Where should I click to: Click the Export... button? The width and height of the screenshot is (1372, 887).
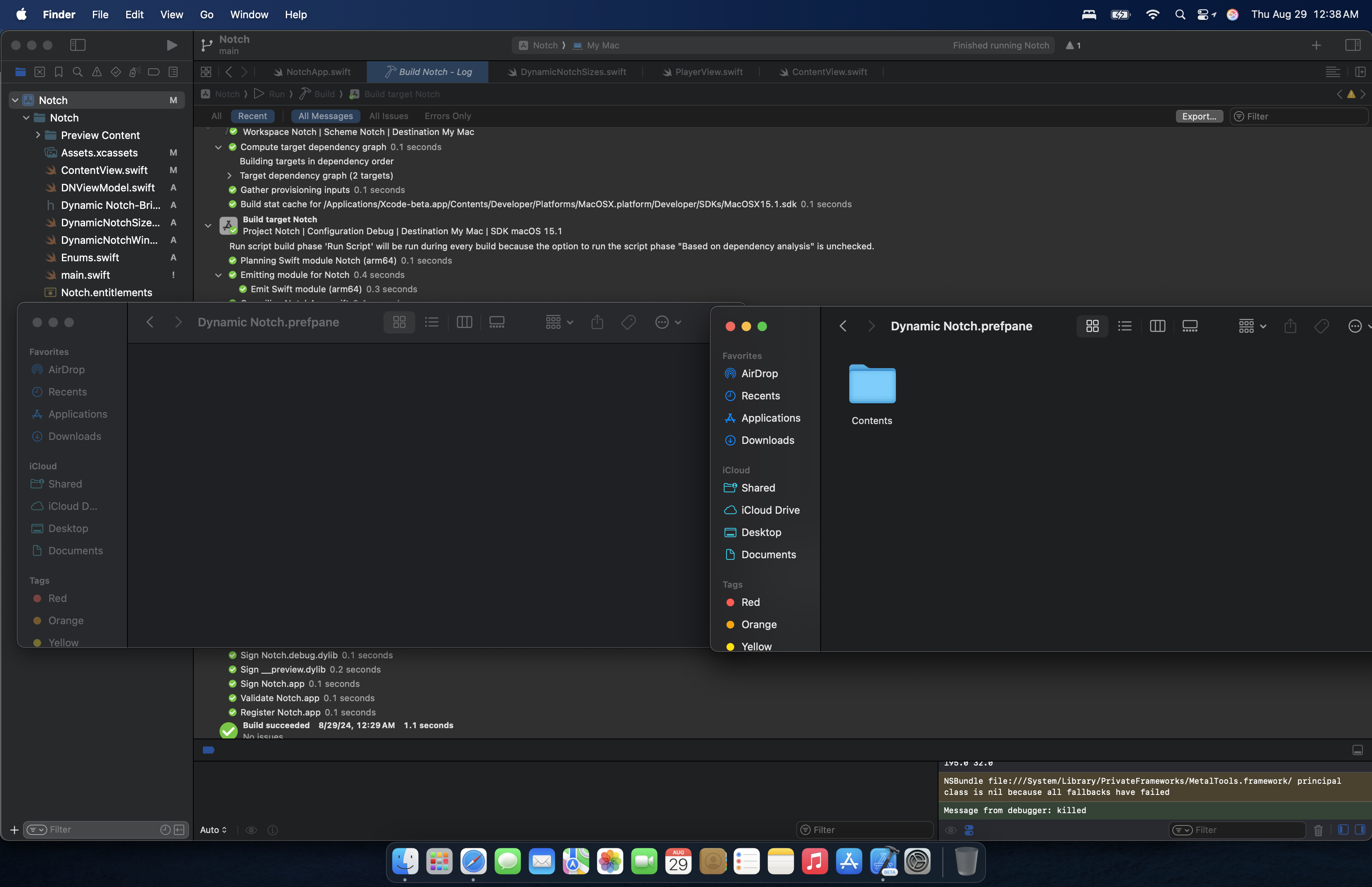pyautogui.click(x=1199, y=116)
